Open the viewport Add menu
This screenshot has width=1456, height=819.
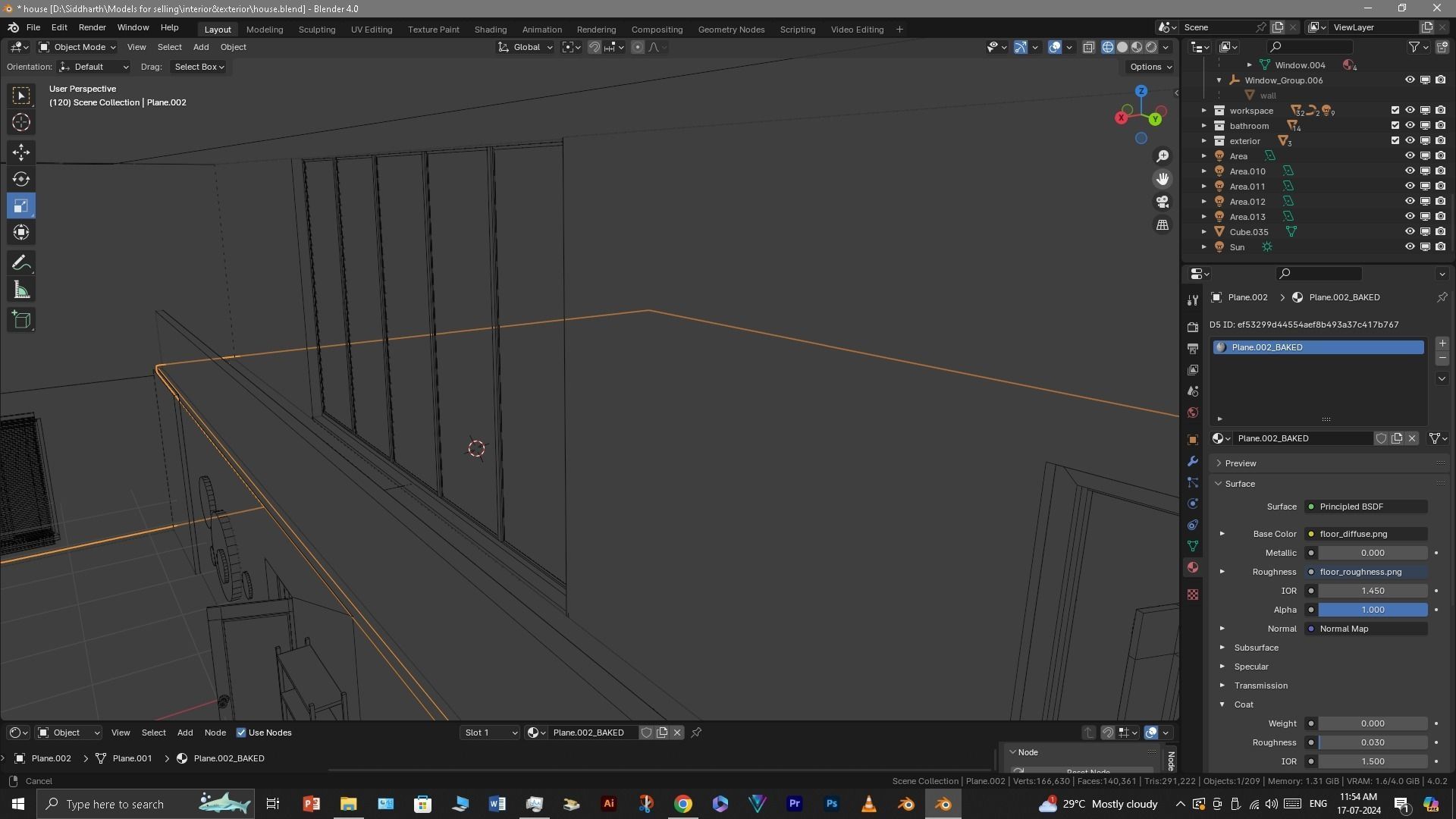point(201,47)
